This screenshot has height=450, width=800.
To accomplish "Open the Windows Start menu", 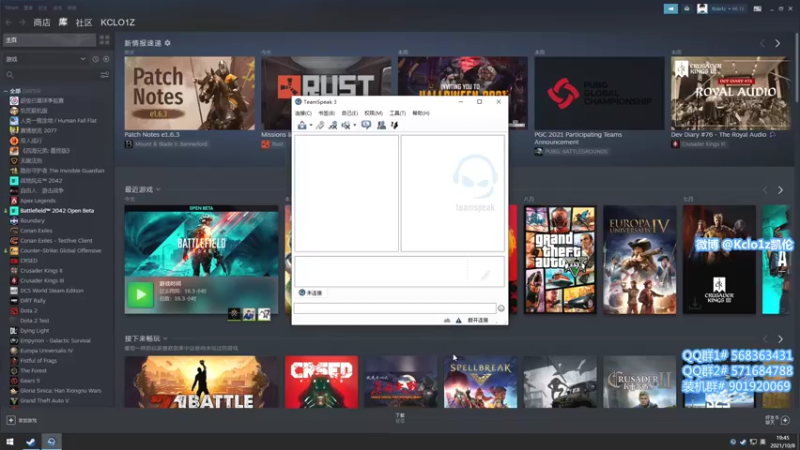I will coord(10,442).
